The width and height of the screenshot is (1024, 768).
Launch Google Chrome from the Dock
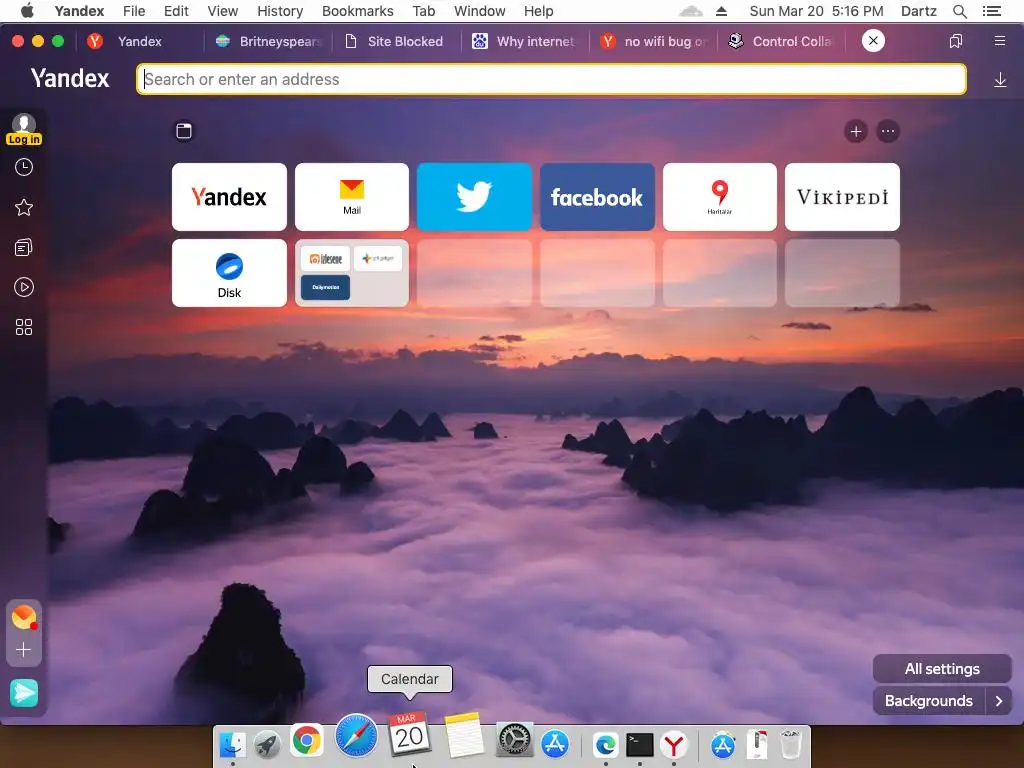(x=306, y=741)
